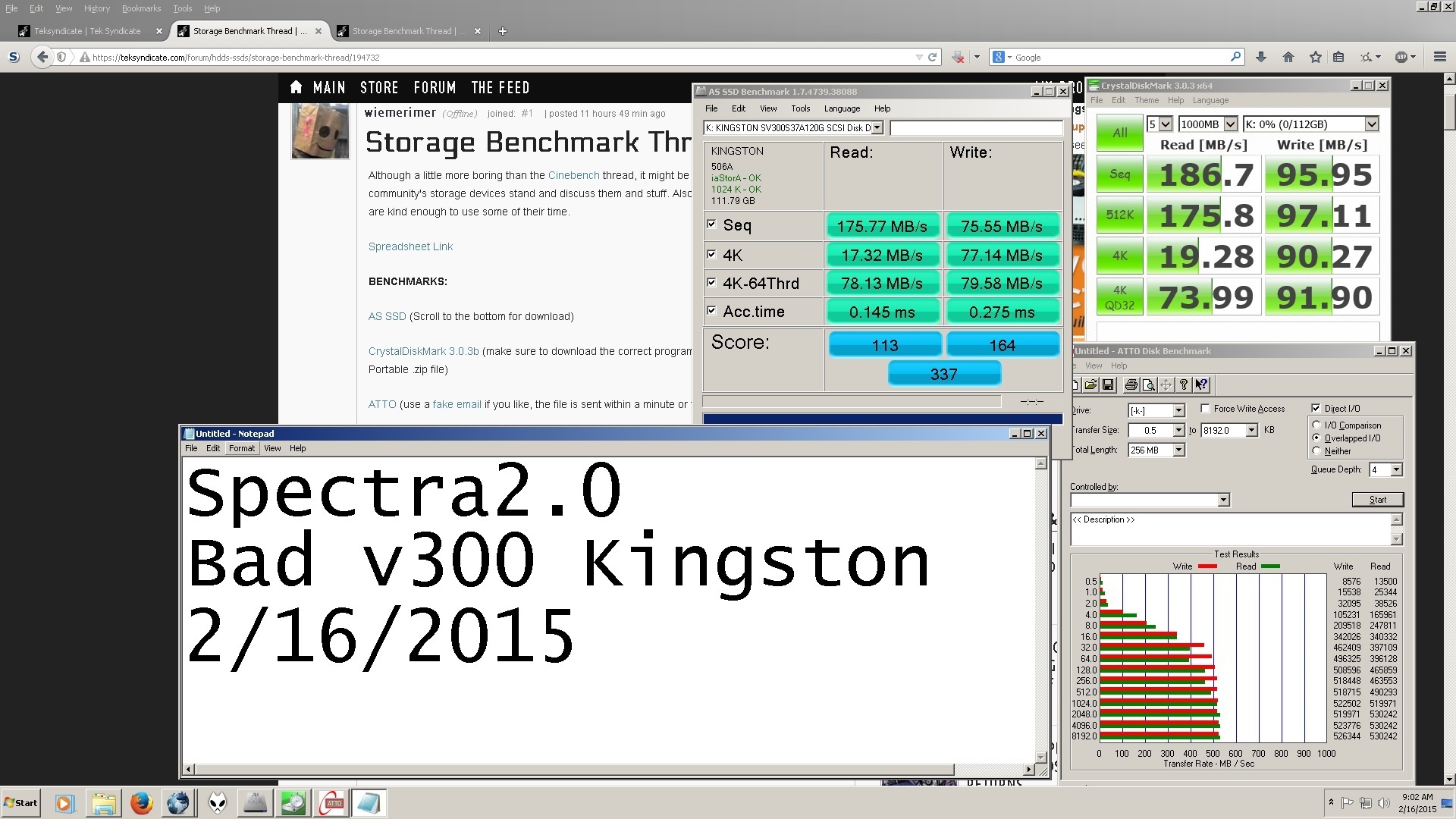Click the Firefox home icon
The height and width of the screenshot is (819, 1456).
[1288, 57]
